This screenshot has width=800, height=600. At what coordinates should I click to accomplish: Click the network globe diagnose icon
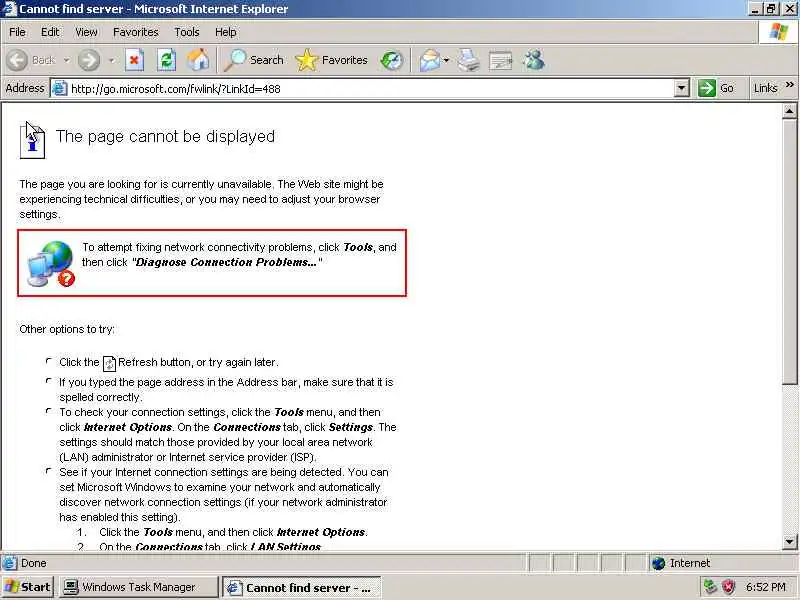pyautogui.click(x=51, y=263)
